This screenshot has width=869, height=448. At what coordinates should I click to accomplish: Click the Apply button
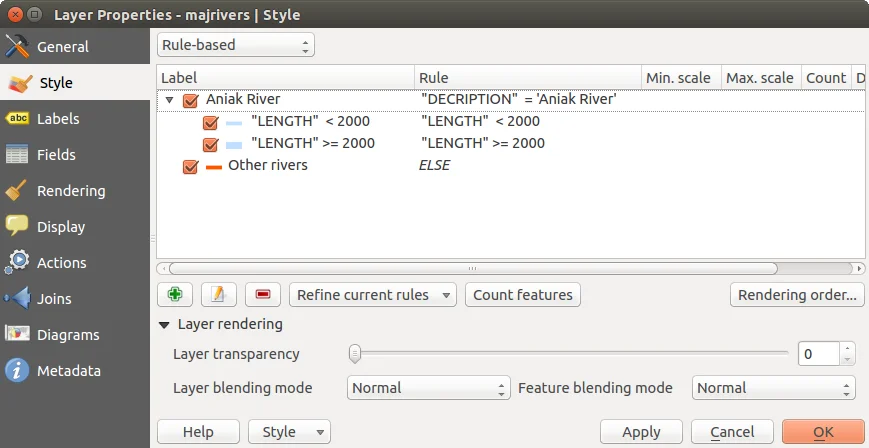coord(641,432)
